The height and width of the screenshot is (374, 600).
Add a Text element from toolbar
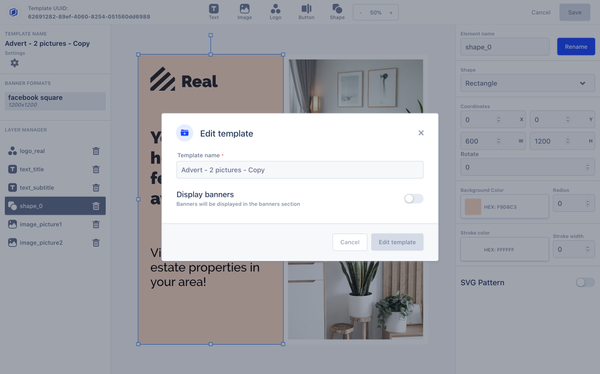pyautogui.click(x=214, y=12)
